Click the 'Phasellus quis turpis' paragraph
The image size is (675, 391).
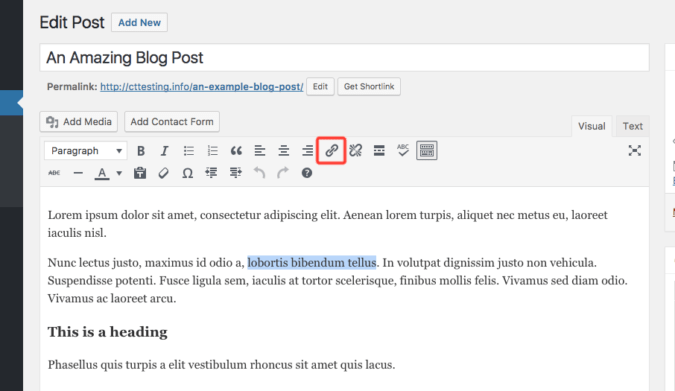pos(221,365)
